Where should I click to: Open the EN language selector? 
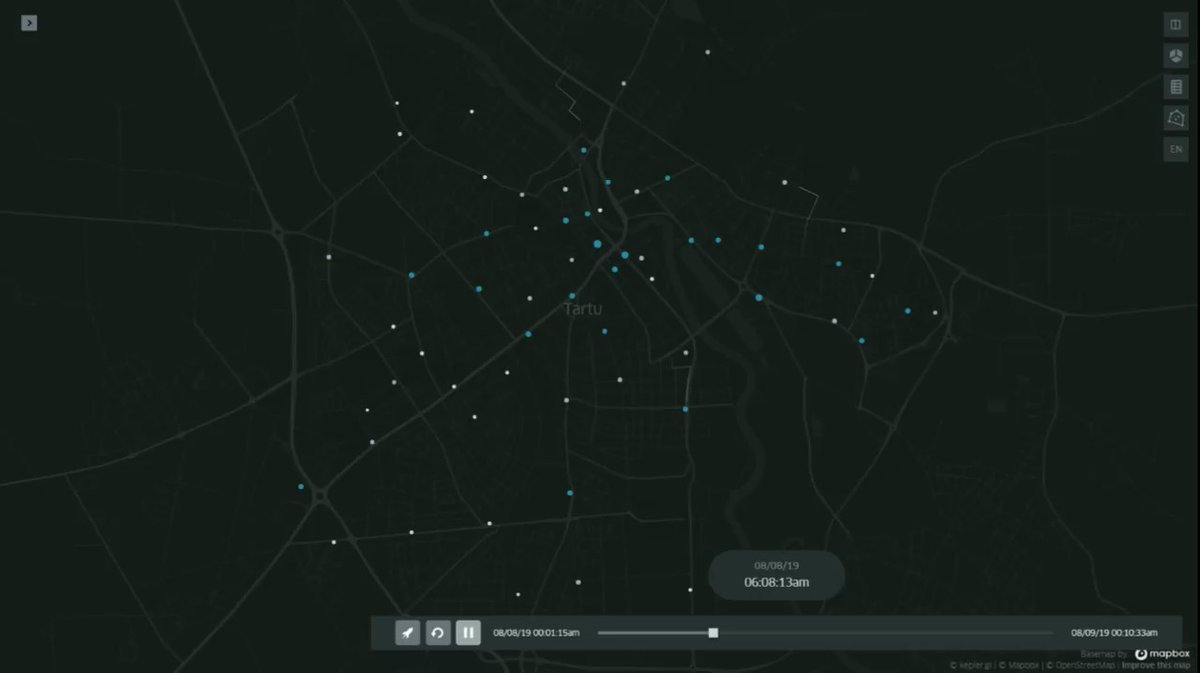(1175, 149)
